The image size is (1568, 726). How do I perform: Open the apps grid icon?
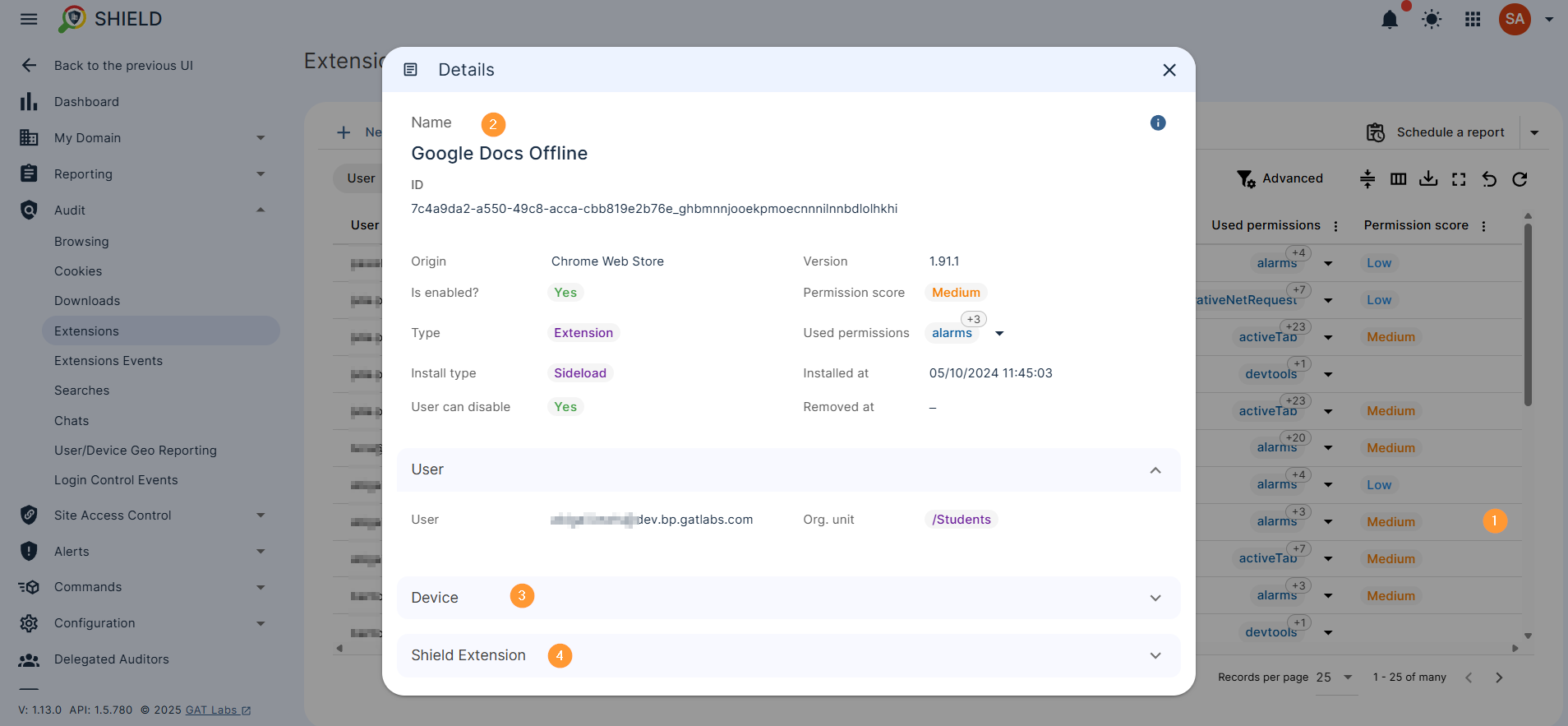pyautogui.click(x=1473, y=19)
